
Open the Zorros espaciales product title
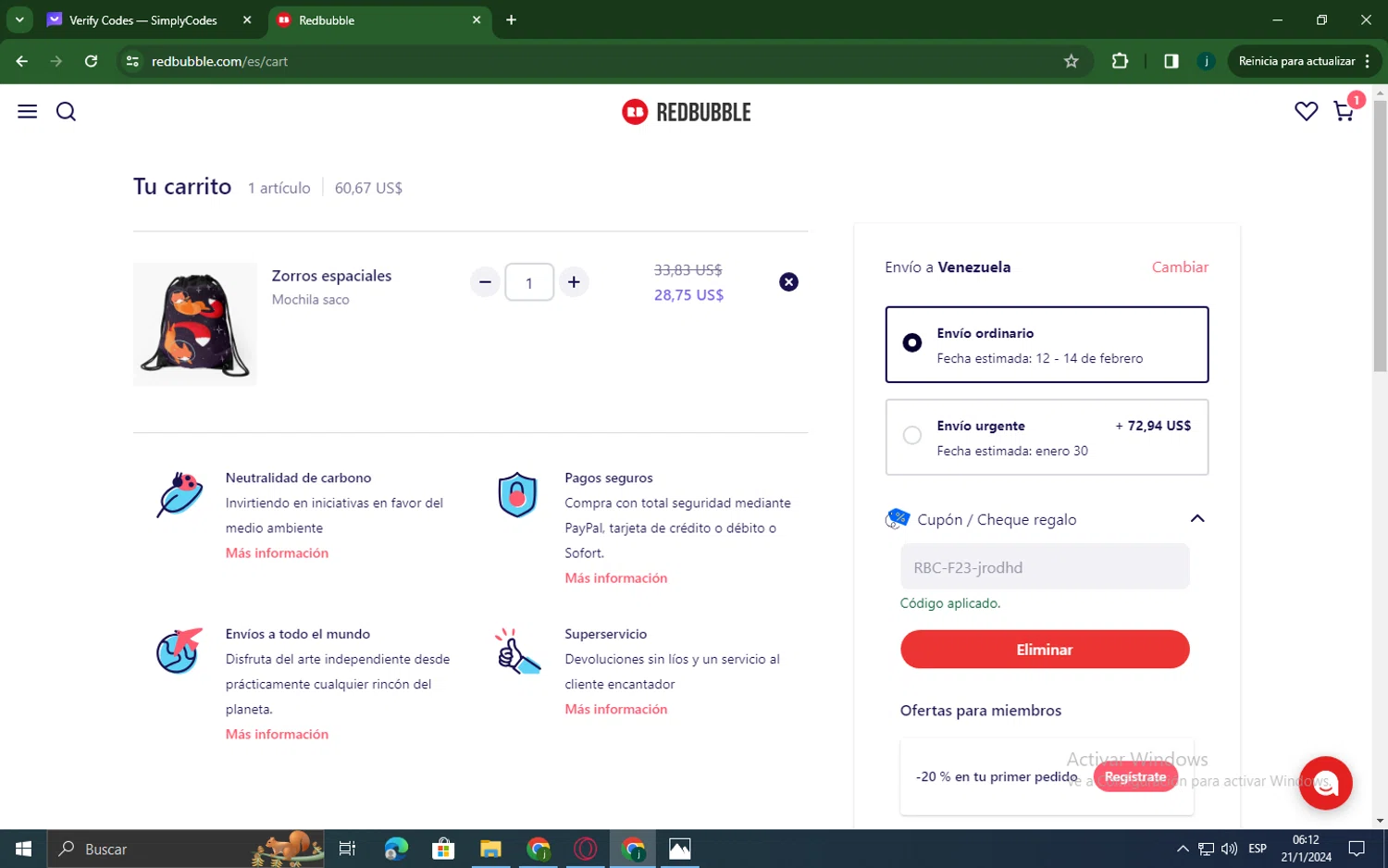point(331,276)
